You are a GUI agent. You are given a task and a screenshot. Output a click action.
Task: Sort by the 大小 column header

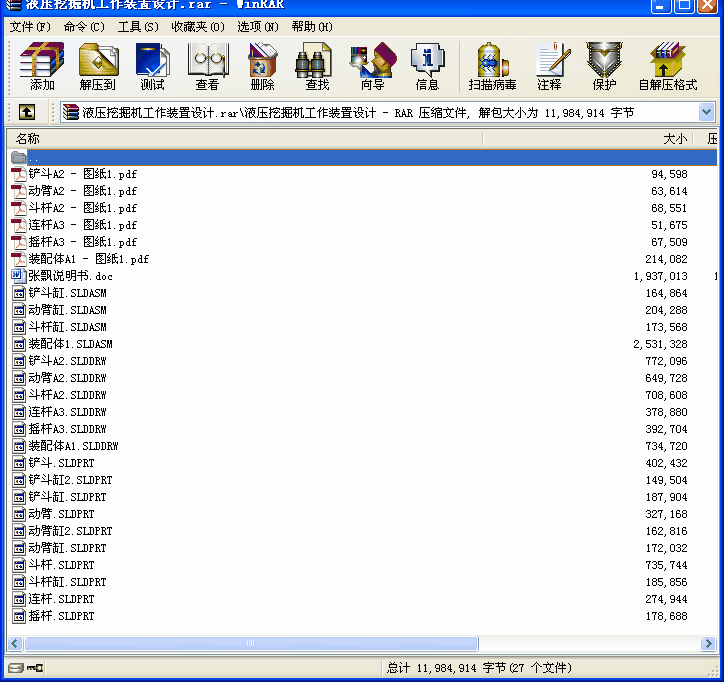coord(588,139)
